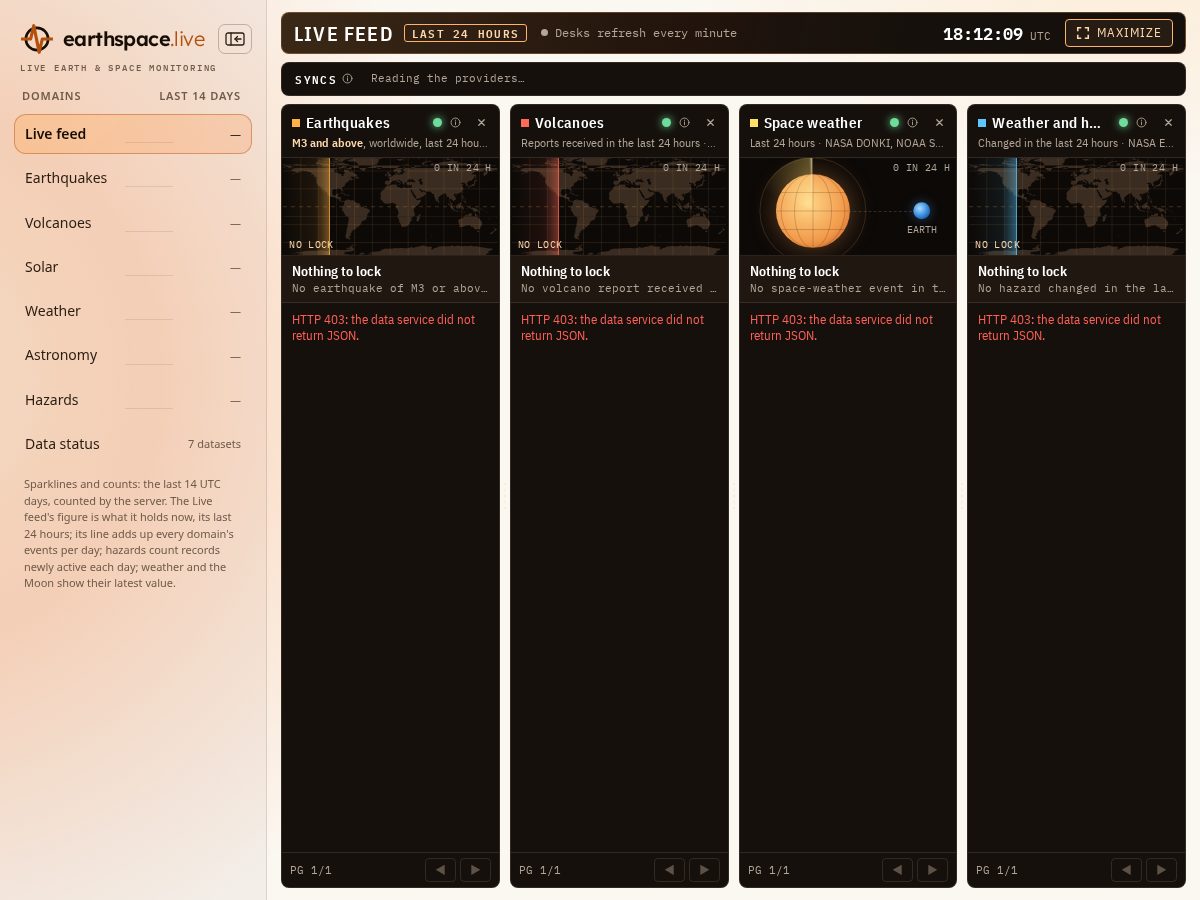Click the Earthquakes world map thumbnail
The image size is (1200, 900).
click(x=390, y=206)
